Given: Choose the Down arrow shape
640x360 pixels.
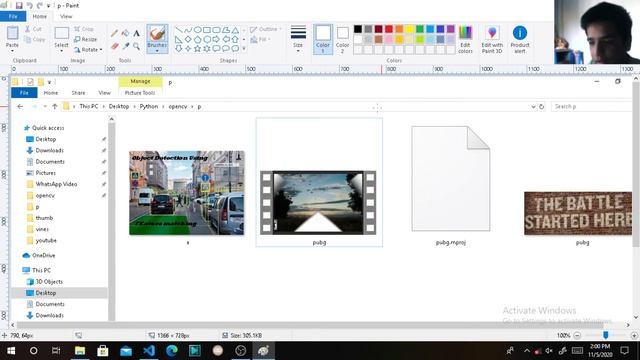Looking at the screenshot, I should point(179,49).
